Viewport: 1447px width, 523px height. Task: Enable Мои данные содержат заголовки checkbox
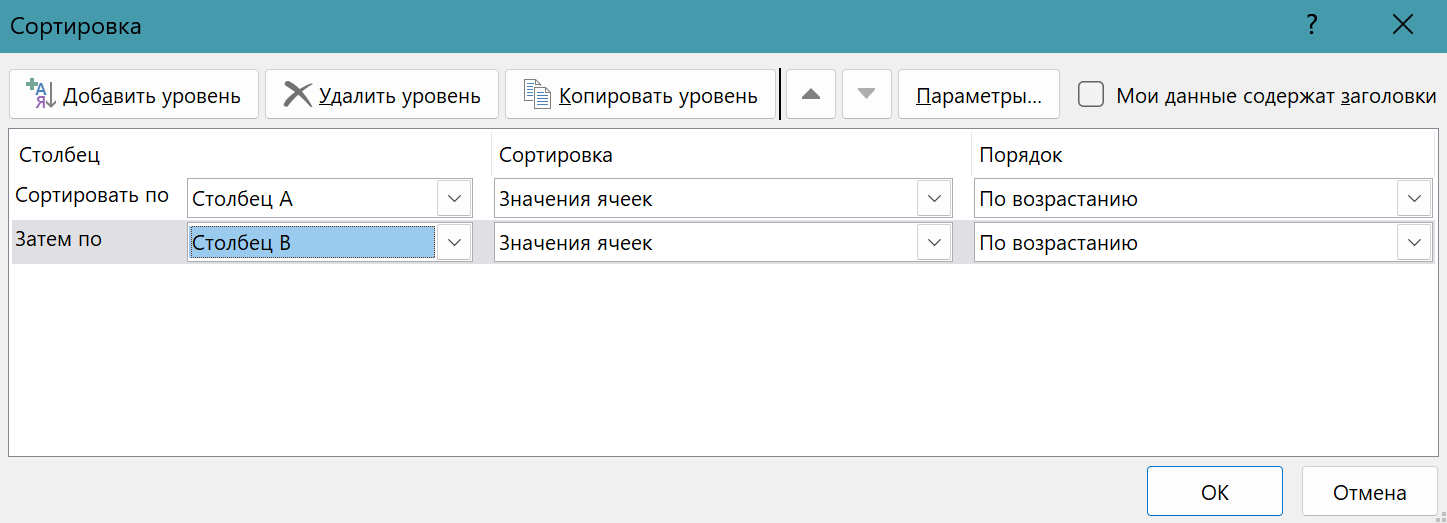pos(1091,95)
